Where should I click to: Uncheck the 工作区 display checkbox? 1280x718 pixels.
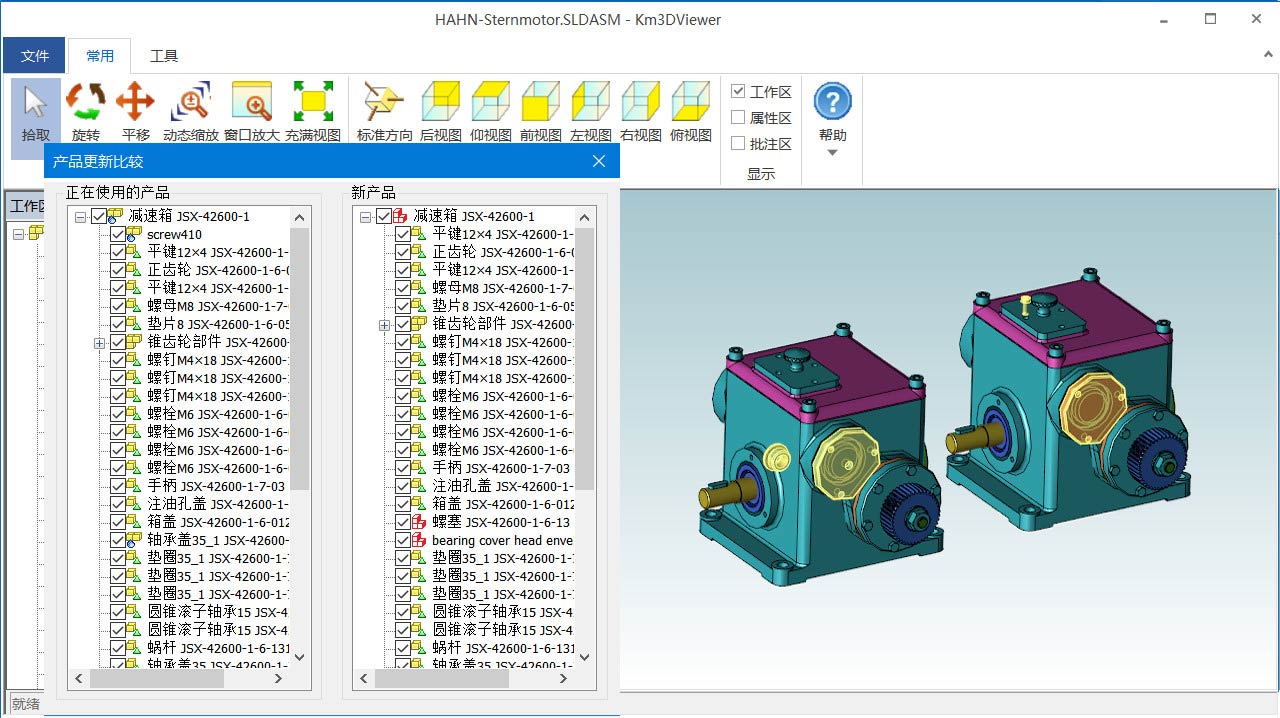pyautogui.click(x=738, y=92)
